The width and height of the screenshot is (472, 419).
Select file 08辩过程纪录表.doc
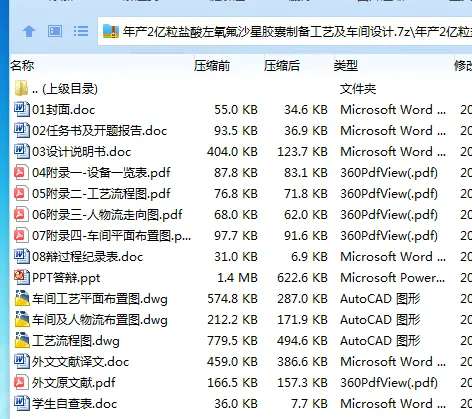[x=88, y=257]
